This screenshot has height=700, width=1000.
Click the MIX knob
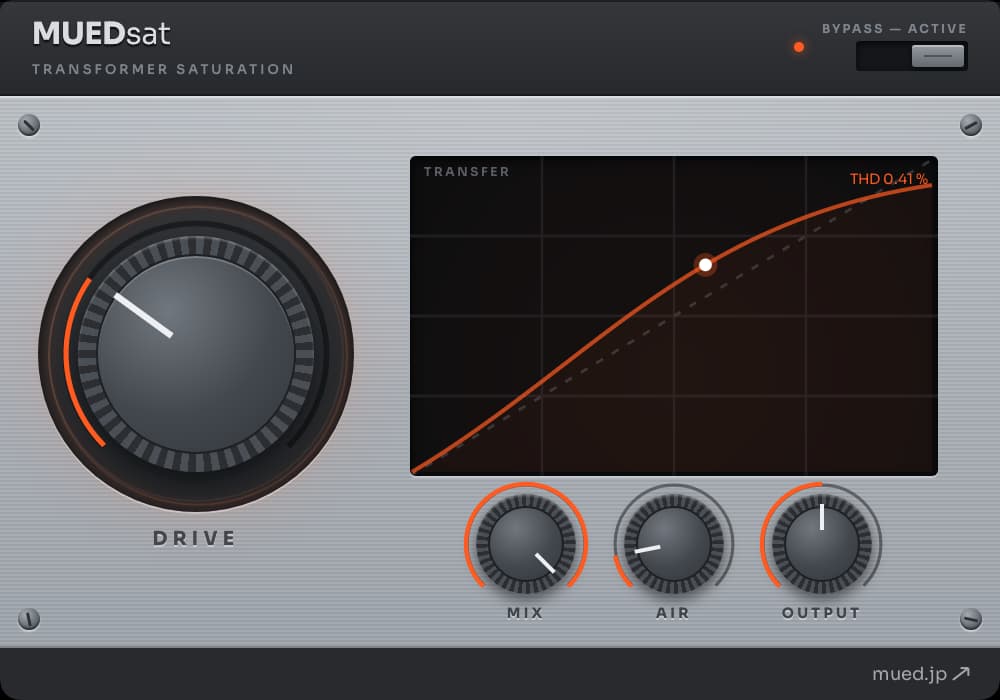(526, 544)
